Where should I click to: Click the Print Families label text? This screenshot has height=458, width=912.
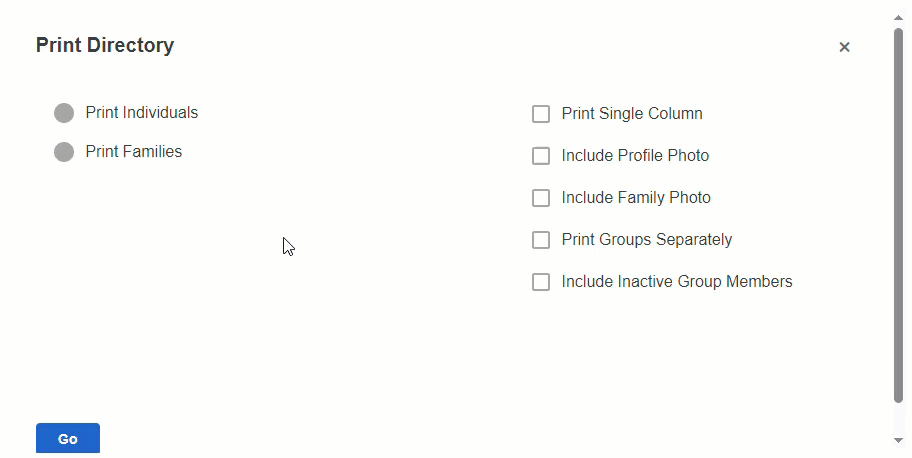coord(133,152)
